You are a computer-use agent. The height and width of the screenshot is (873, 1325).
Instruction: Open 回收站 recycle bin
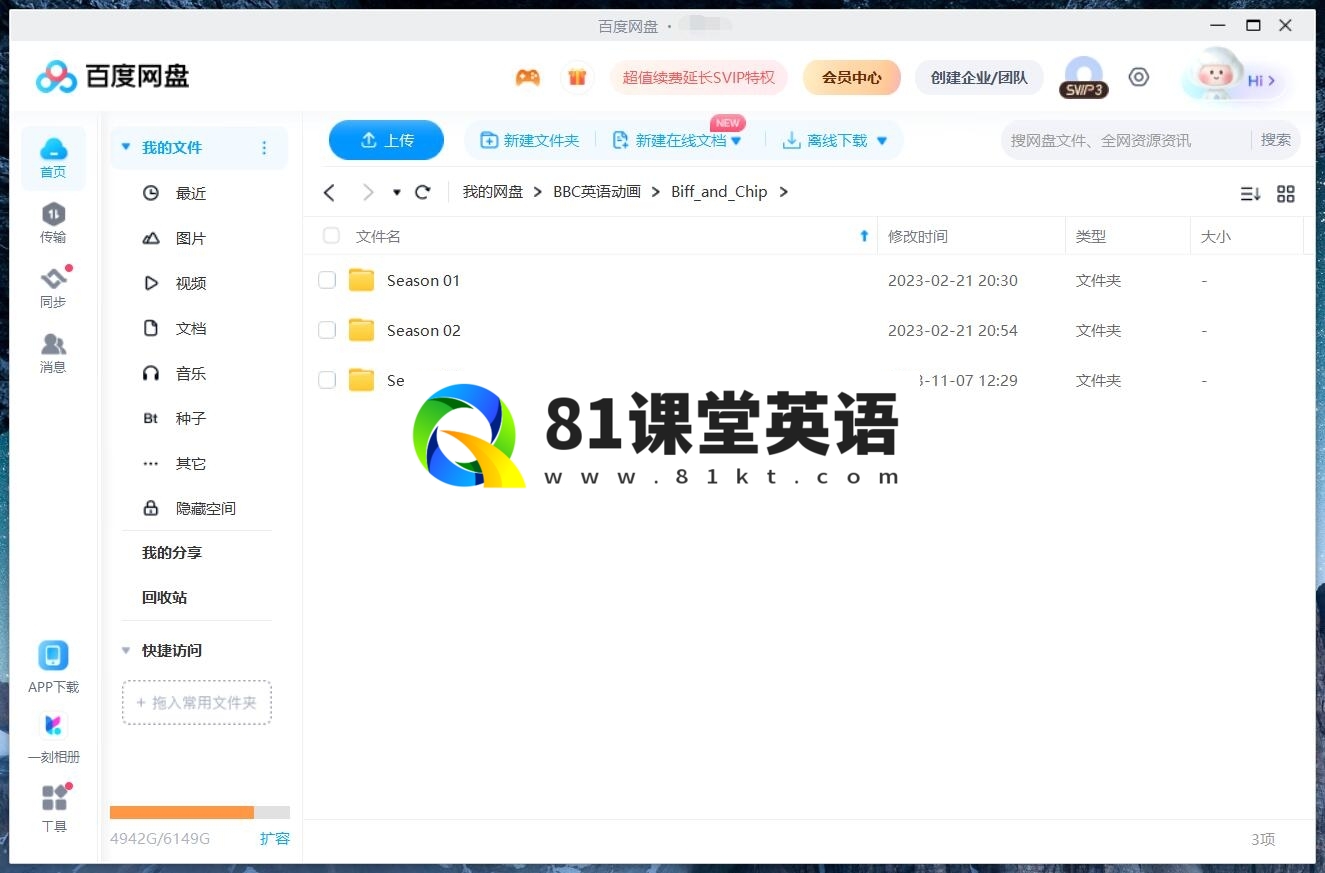click(x=165, y=597)
